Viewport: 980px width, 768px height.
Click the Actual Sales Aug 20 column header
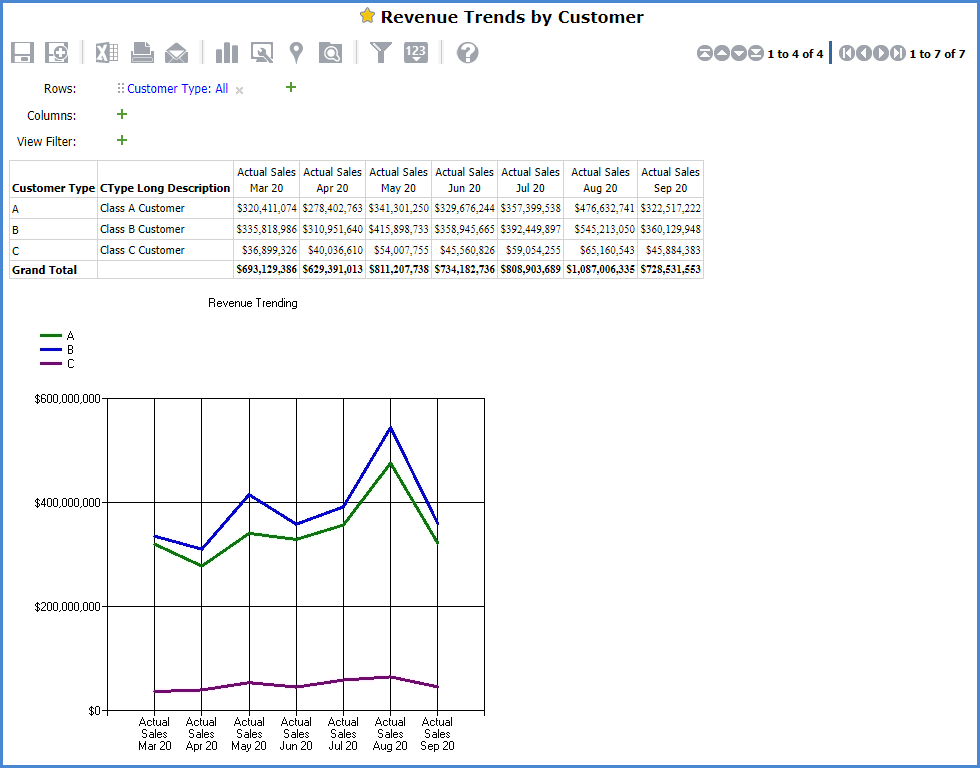click(600, 180)
